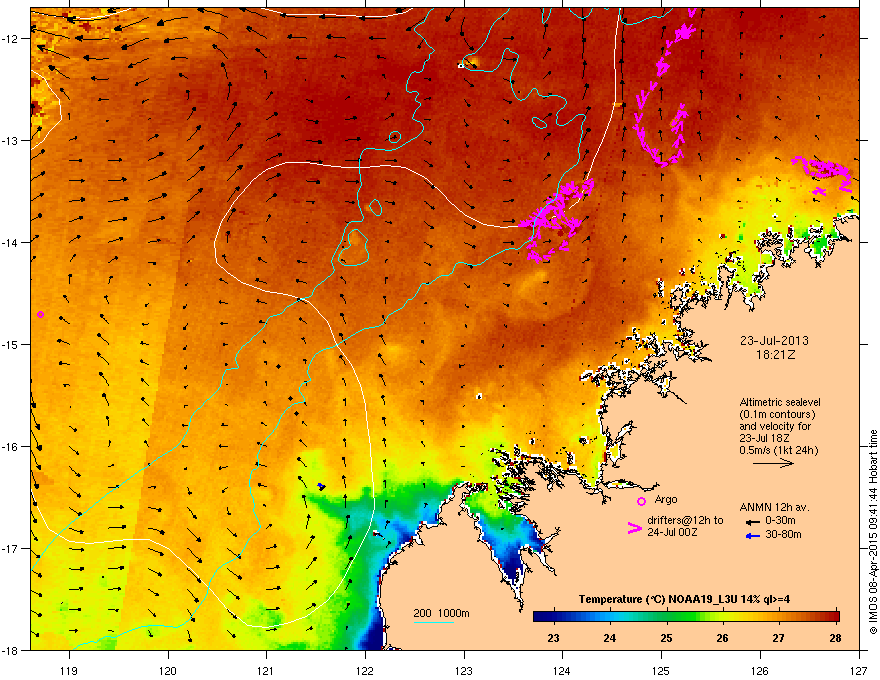880x680 pixels.
Task: Click the 'Altimetric sealevel' legend text
Action: pyautogui.click(x=780, y=402)
